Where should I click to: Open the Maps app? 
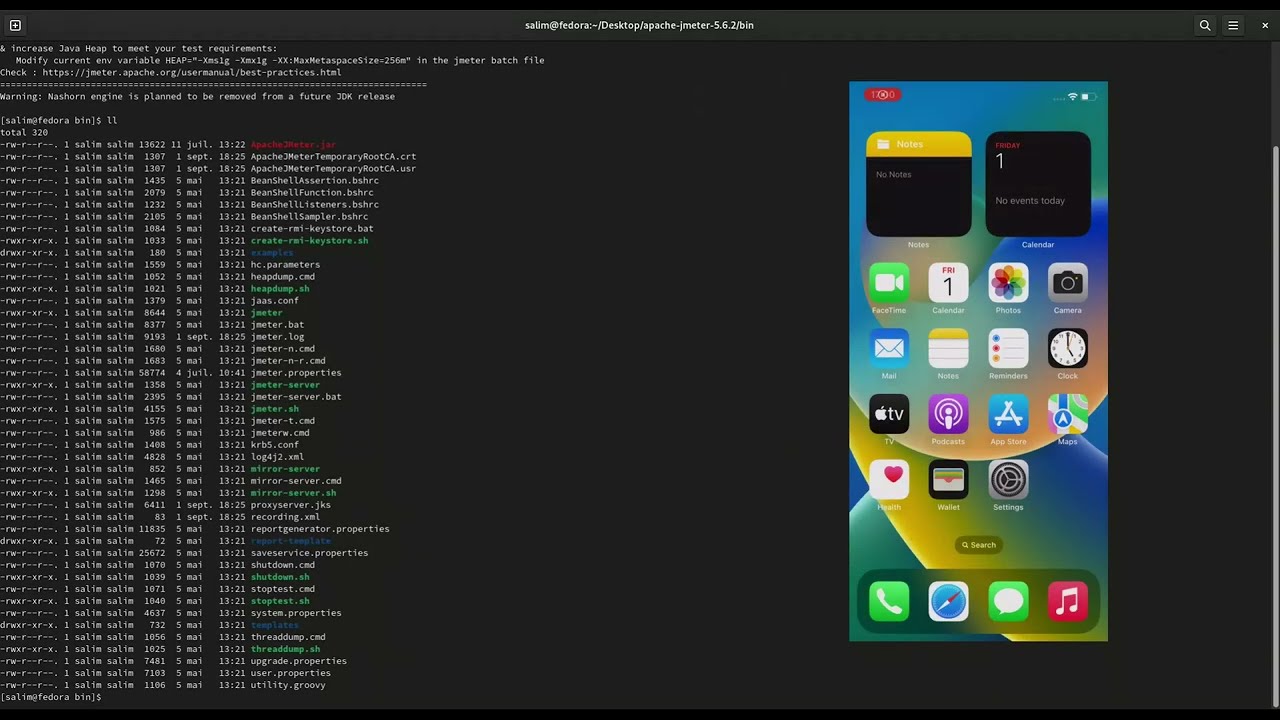pyautogui.click(x=1067, y=414)
